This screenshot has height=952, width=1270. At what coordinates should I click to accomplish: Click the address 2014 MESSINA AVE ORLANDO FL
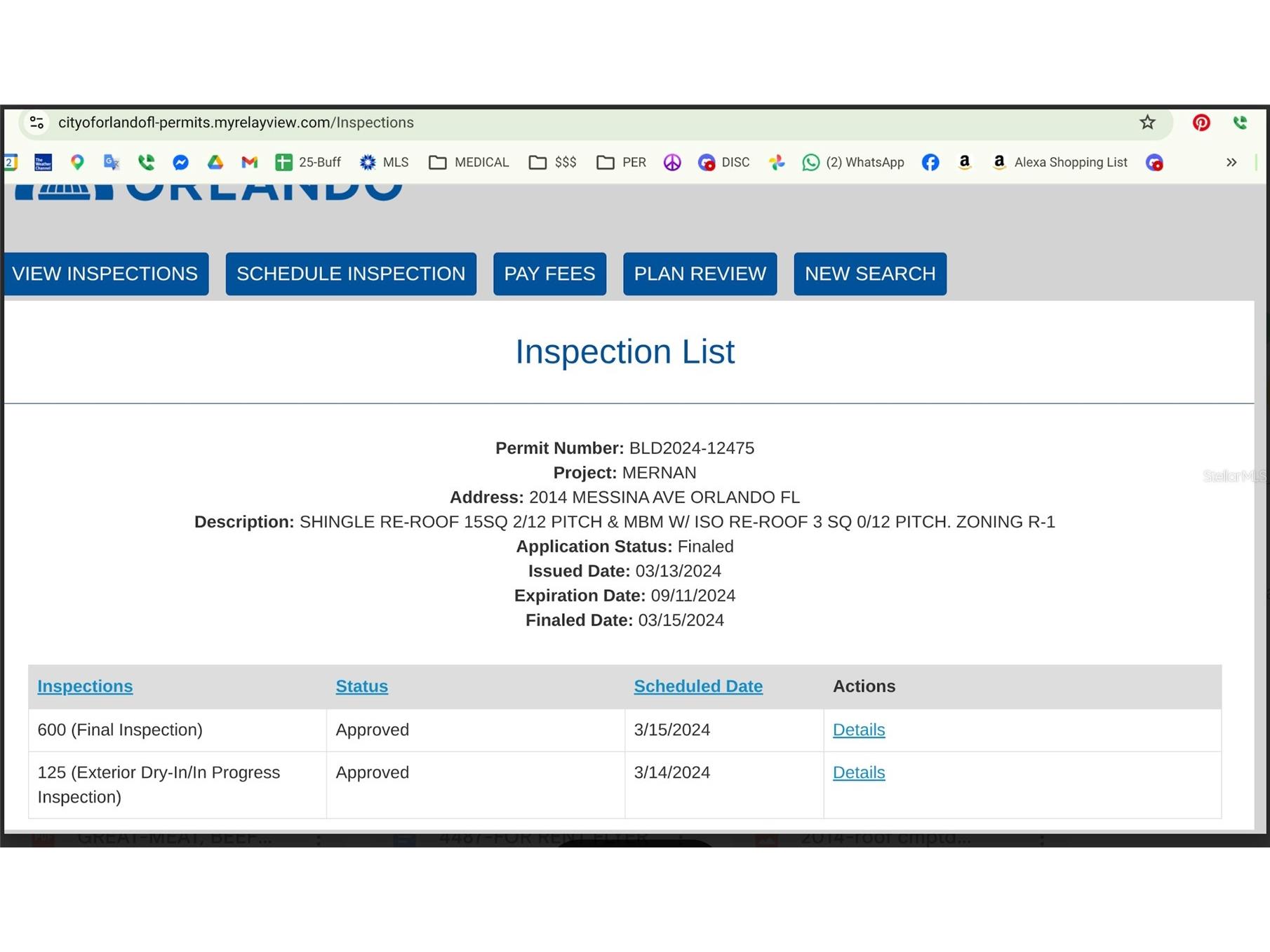pyautogui.click(x=664, y=497)
